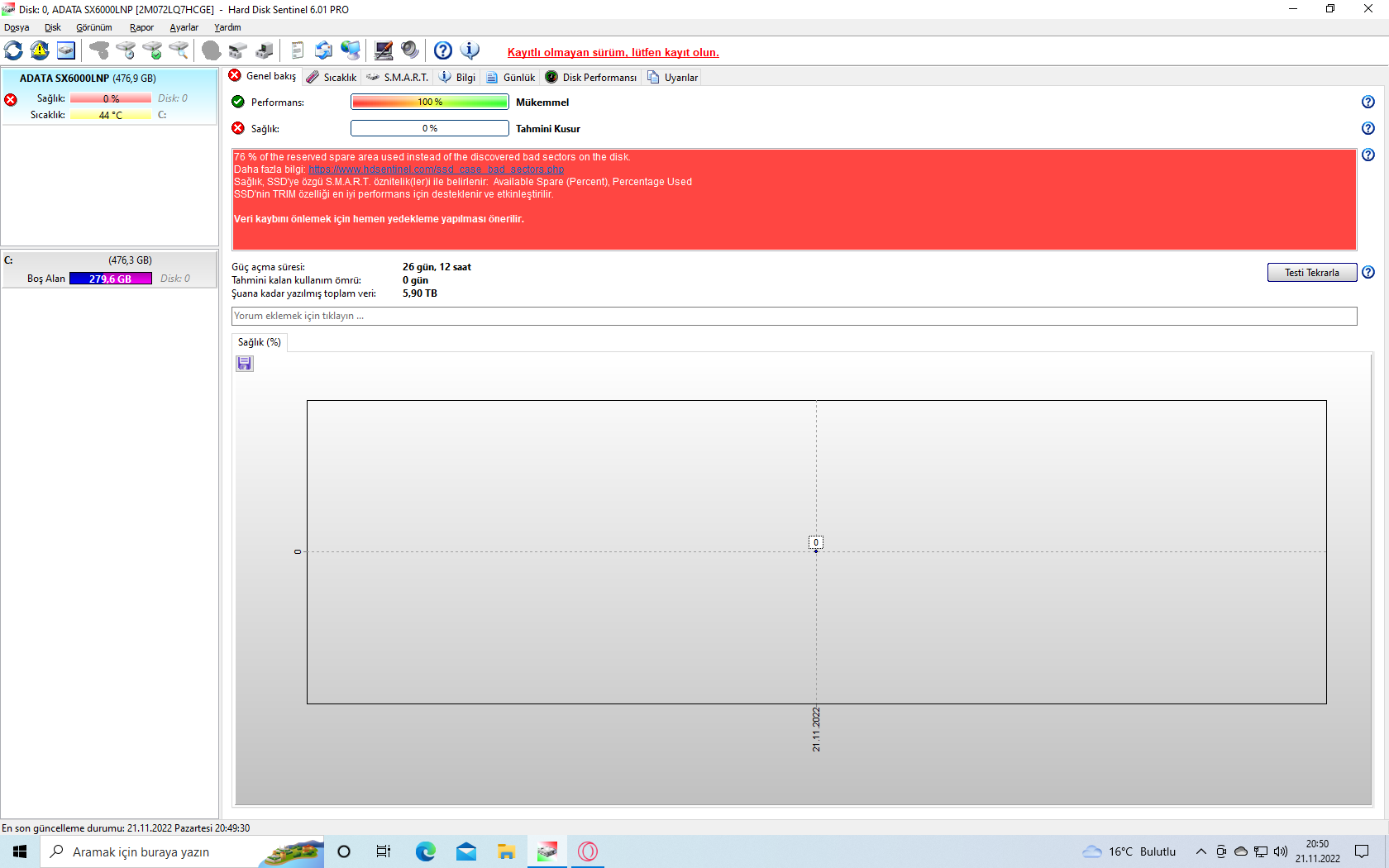This screenshot has height=868, width=1389.
Task: Click the refresh icon with yellow warning
Action: (x=40, y=50)
